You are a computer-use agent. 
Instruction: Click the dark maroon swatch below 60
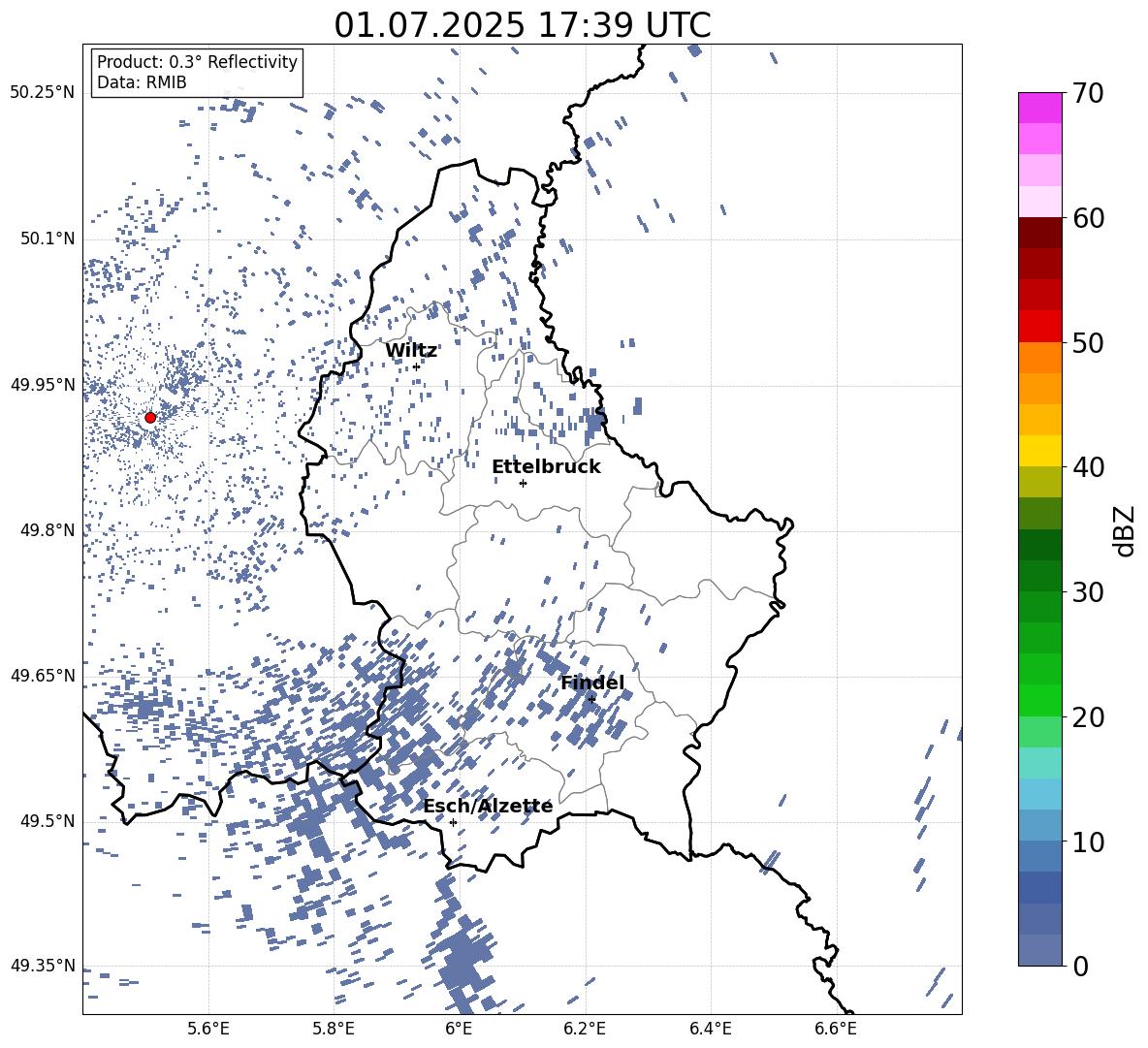[x=1039, y=233]
